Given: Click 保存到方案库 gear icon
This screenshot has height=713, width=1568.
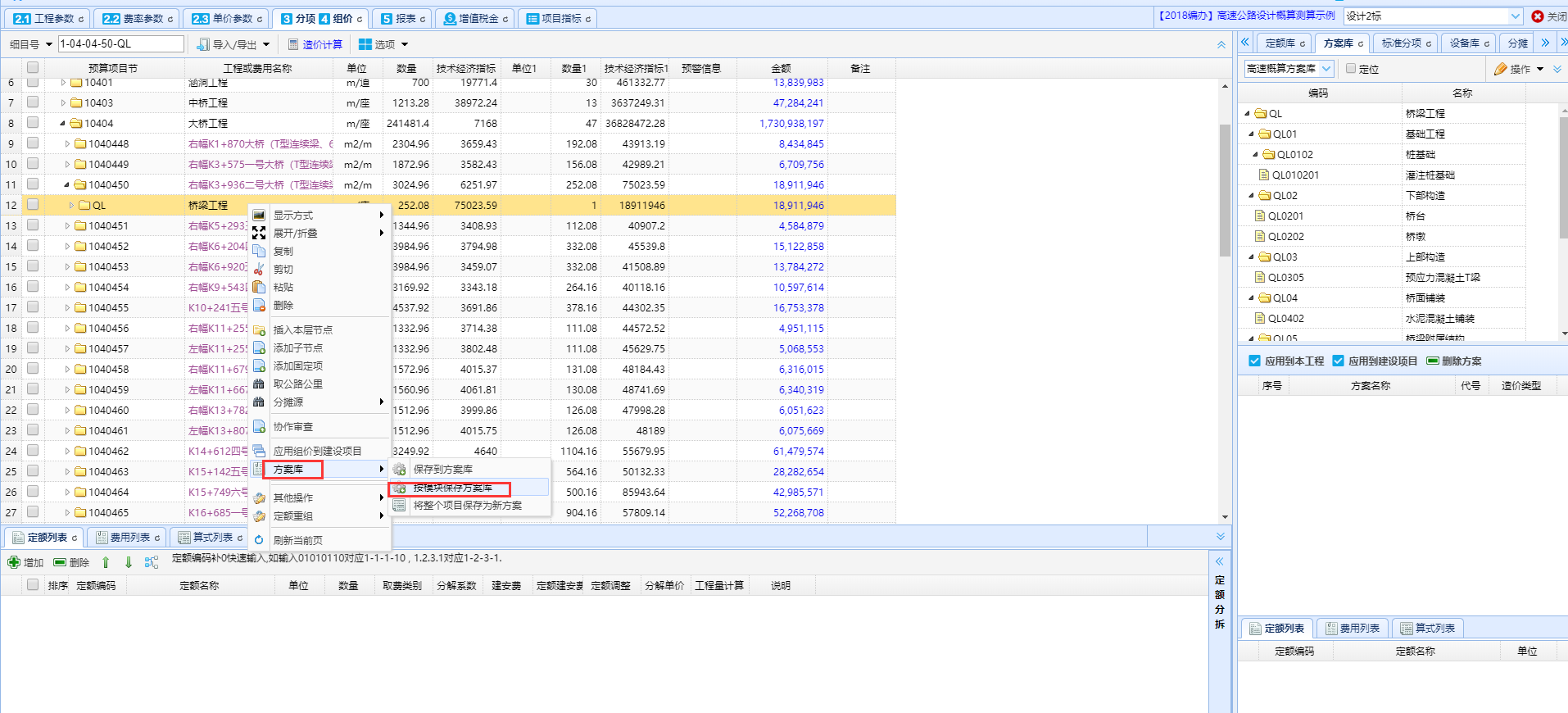Looking at the screenshot, I should point(399,470).
